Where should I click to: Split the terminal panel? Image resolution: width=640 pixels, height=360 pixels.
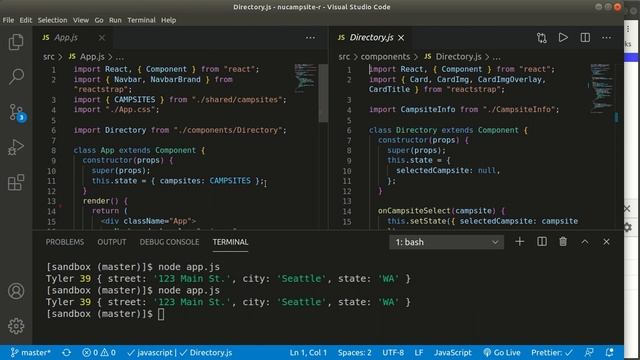point(542,242)
